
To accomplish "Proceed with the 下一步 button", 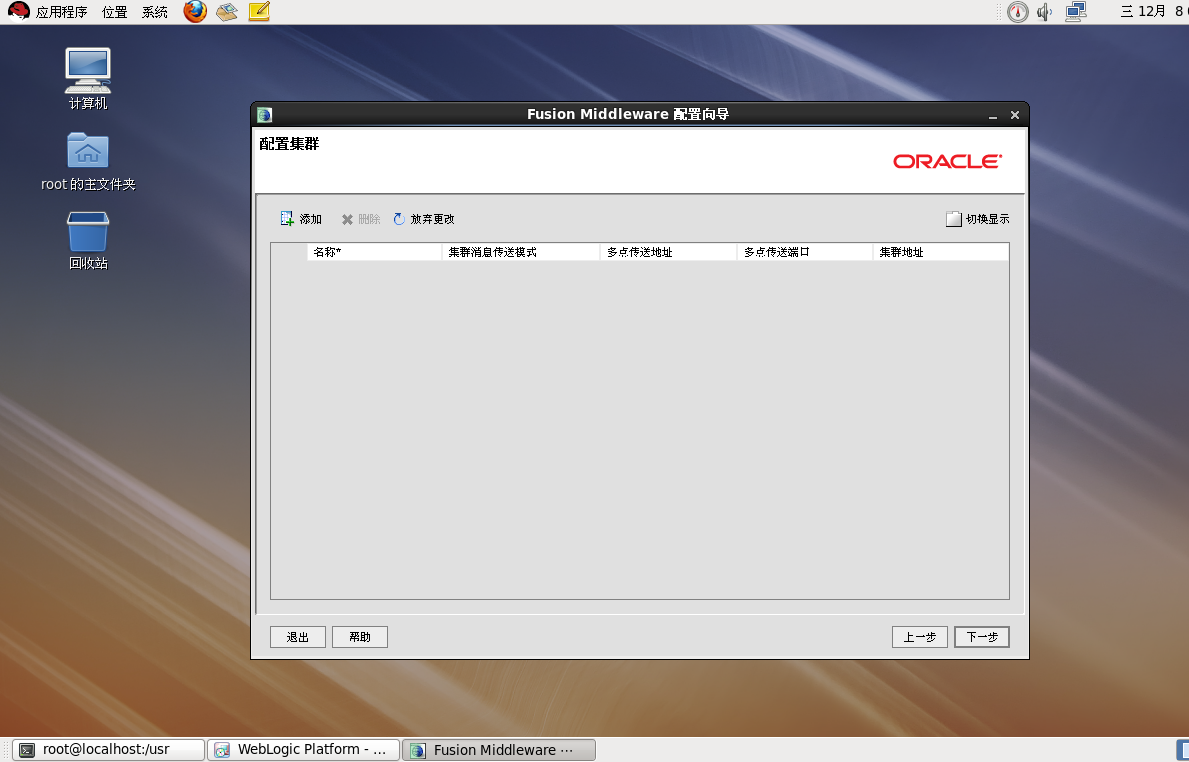I will (982, 637).
